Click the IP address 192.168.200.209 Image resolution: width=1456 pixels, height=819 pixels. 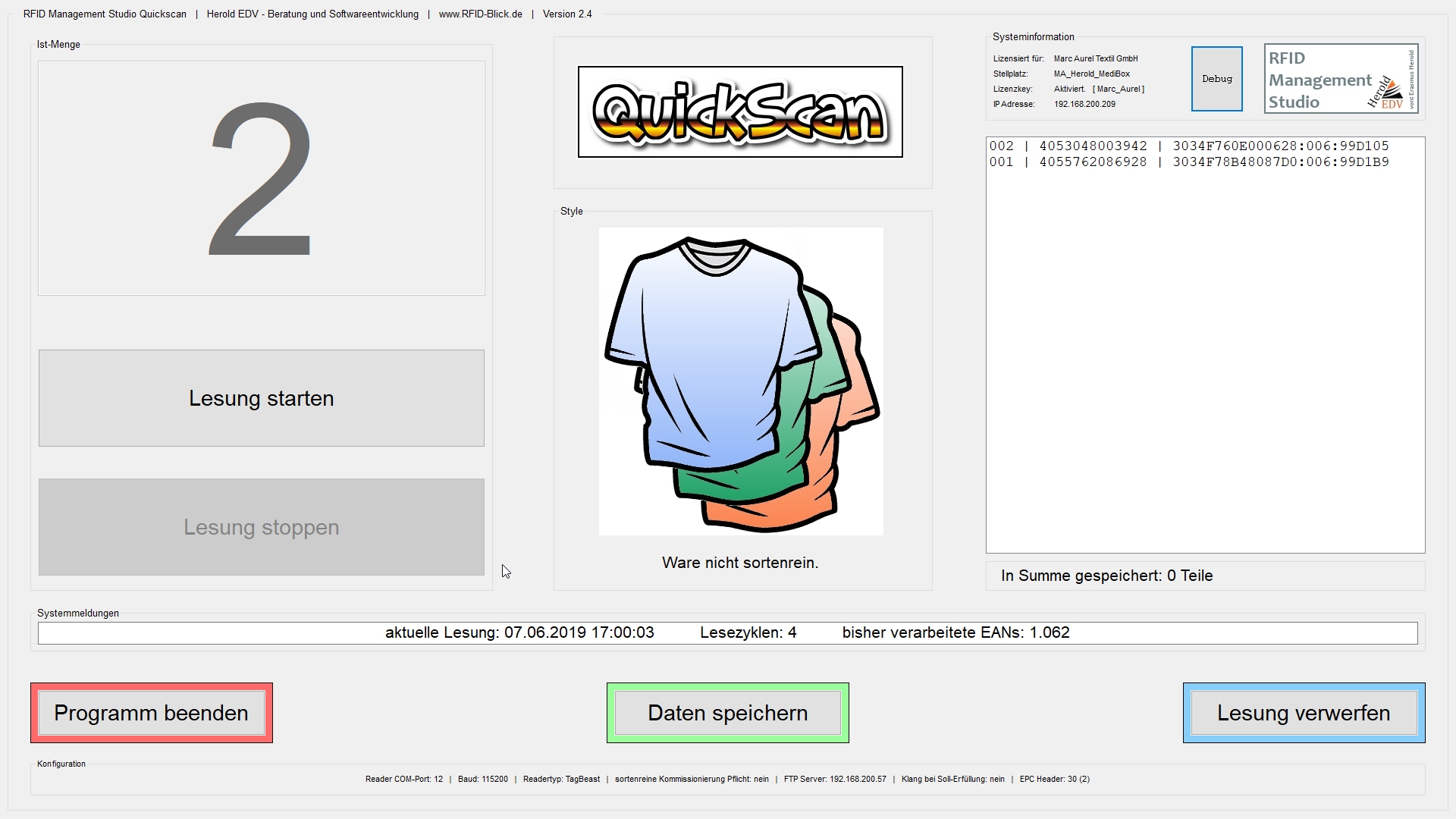[x=1084, y=105]
